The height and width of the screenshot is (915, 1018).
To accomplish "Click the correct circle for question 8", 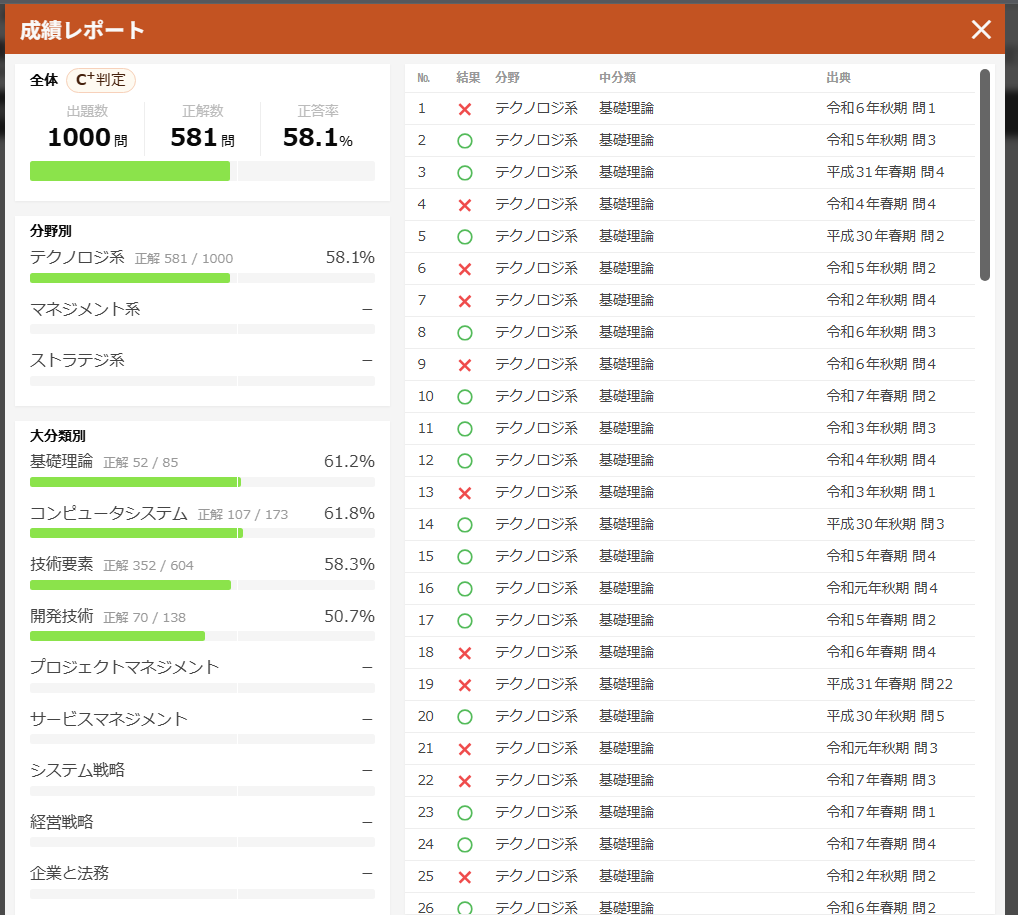I will pyautogui.click(x=465, y=333).
